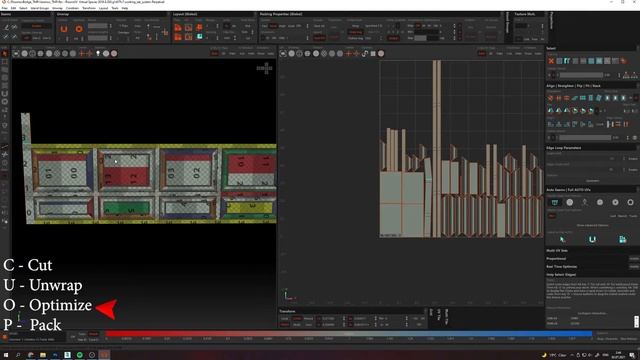Screen dimensions: 640x360
Task: Open File Explorer from the taskbar
Action: 43,355
